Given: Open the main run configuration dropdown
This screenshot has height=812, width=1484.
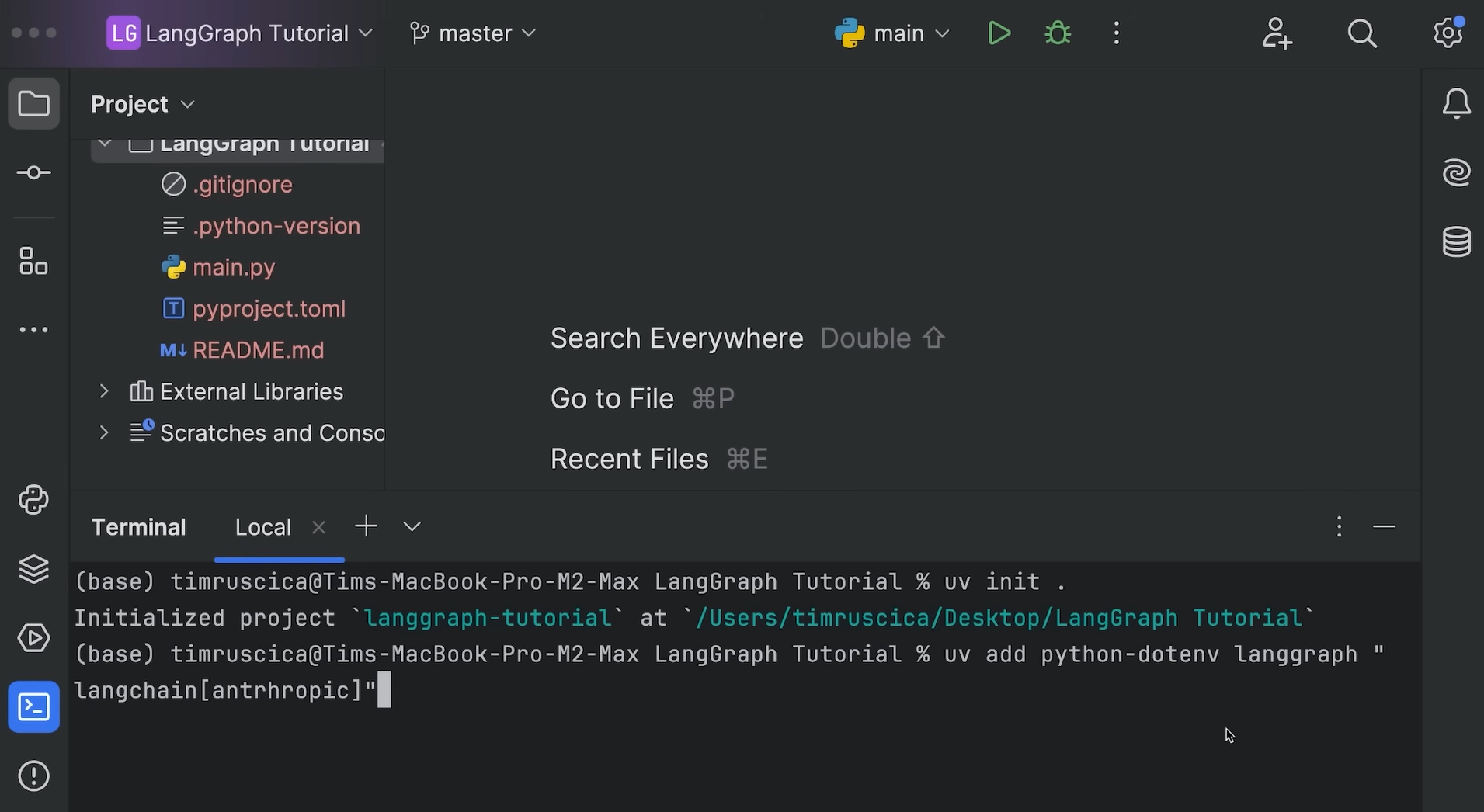Looking at the screenshot, I should tap(891, 33).
